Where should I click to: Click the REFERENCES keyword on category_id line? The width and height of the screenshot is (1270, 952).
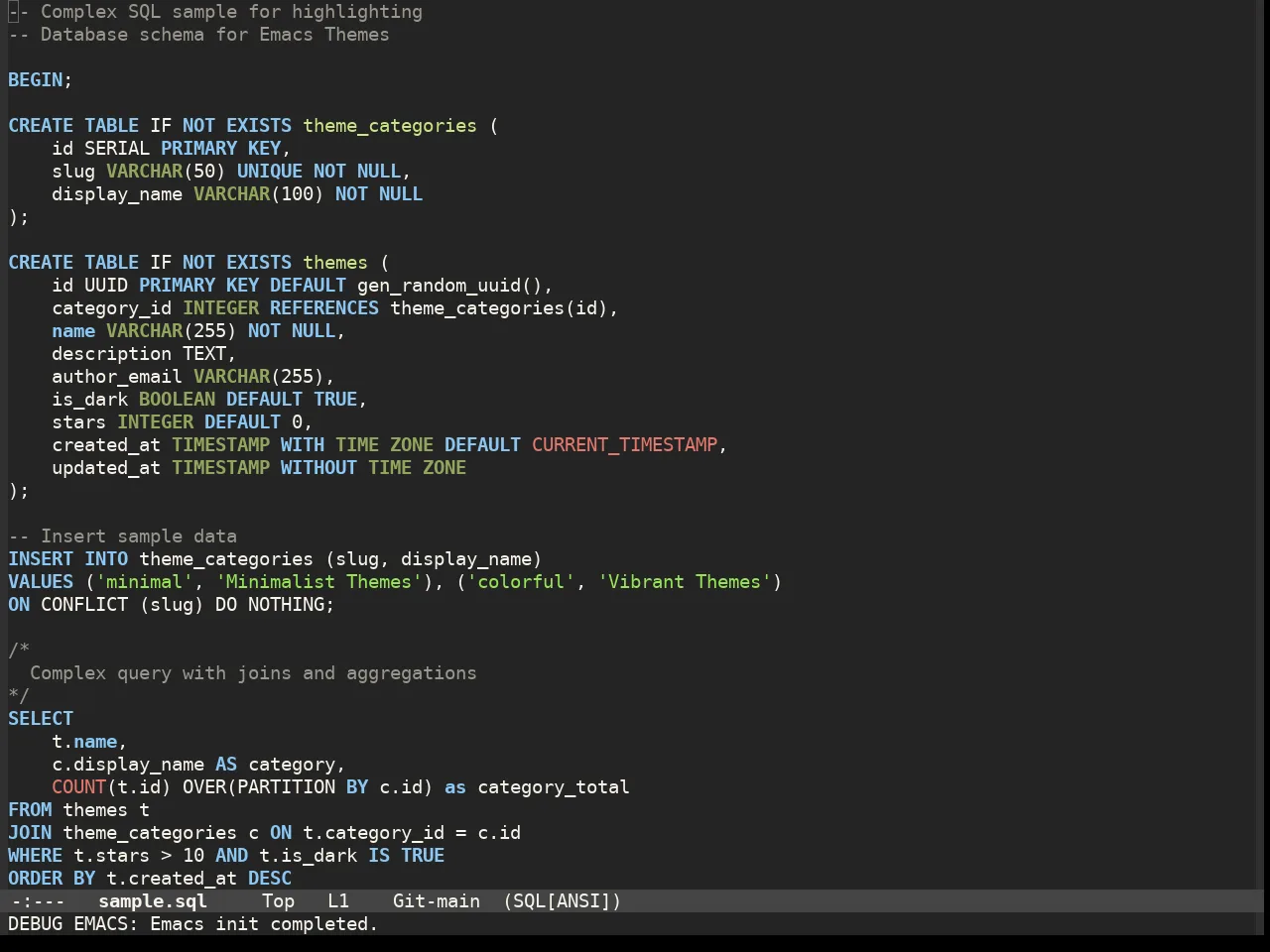pos(324,308)
